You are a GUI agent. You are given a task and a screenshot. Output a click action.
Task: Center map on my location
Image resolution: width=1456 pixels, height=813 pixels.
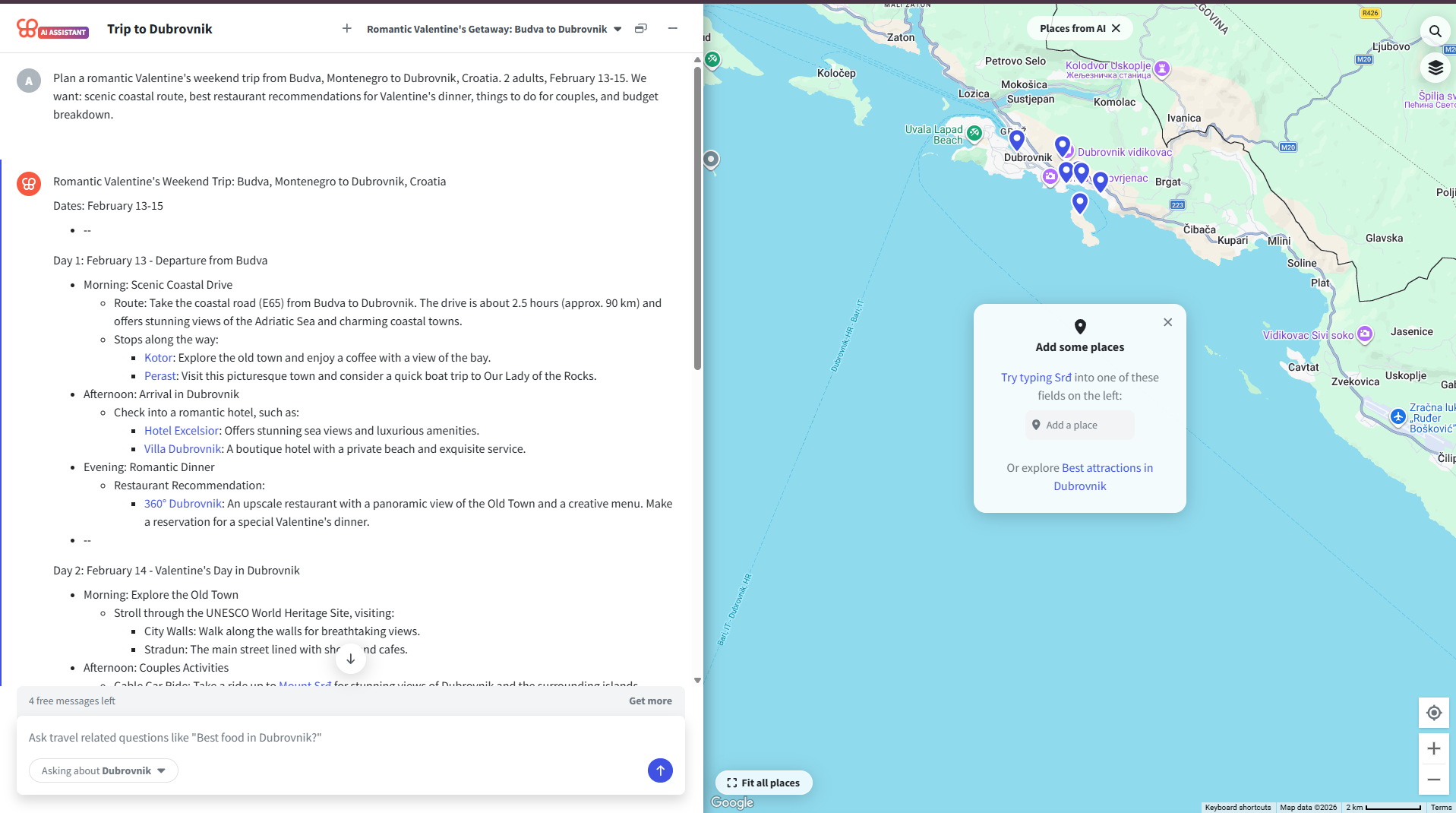pyautogui.click(x=1433, y=713)
